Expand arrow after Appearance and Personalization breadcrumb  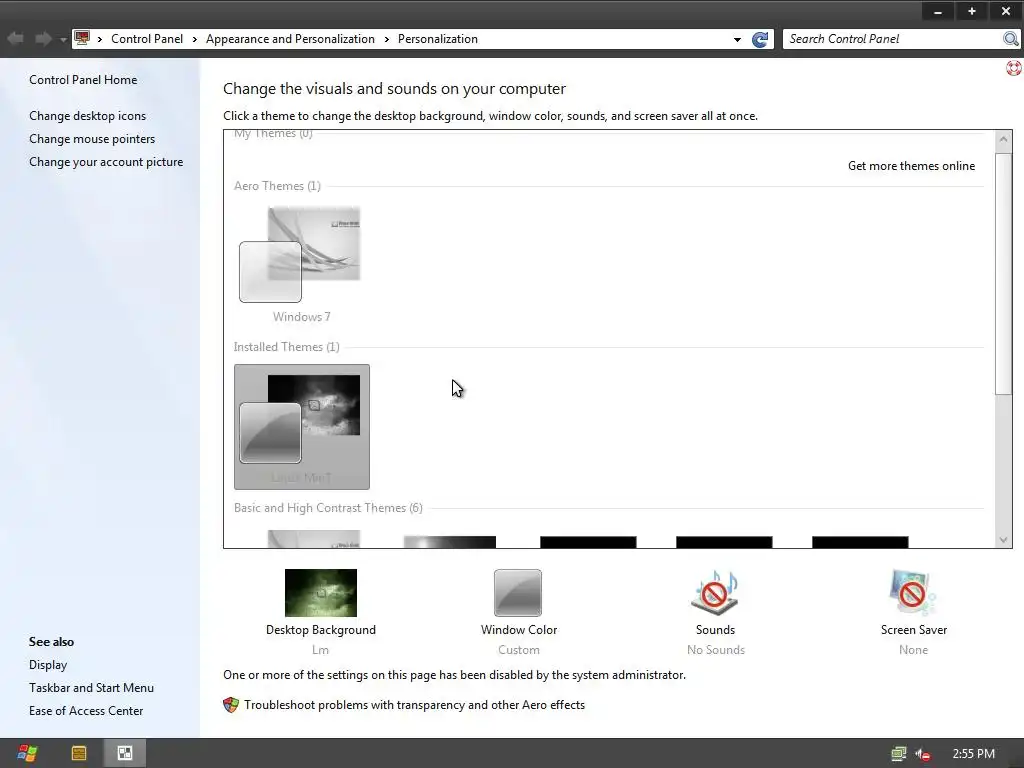(x=387, y=39)
